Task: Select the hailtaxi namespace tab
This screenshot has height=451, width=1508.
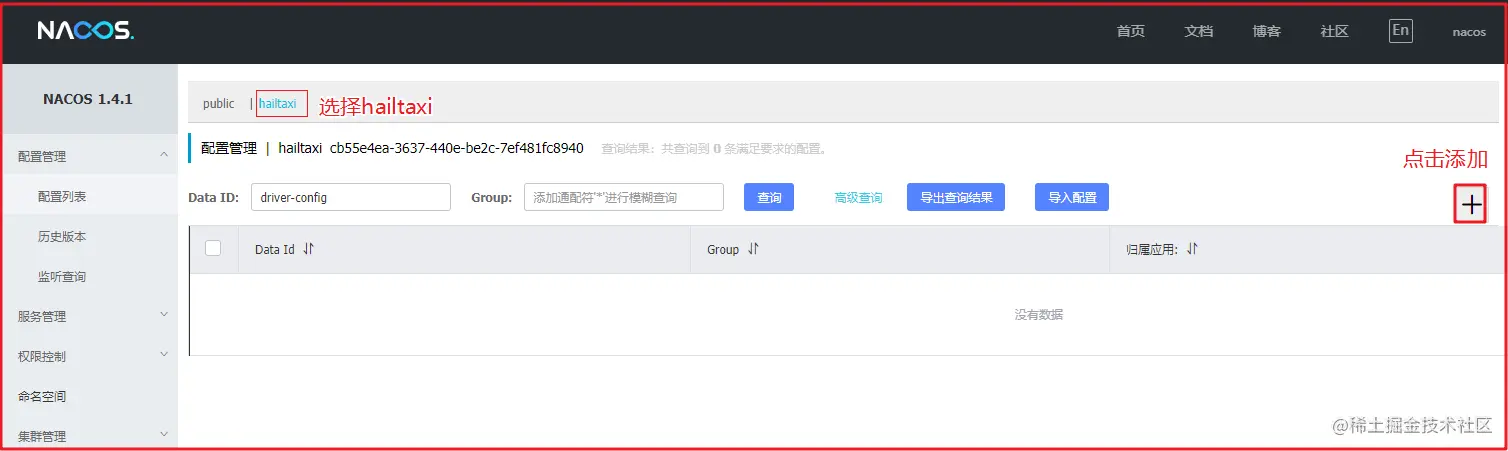Action: [278, 104]
